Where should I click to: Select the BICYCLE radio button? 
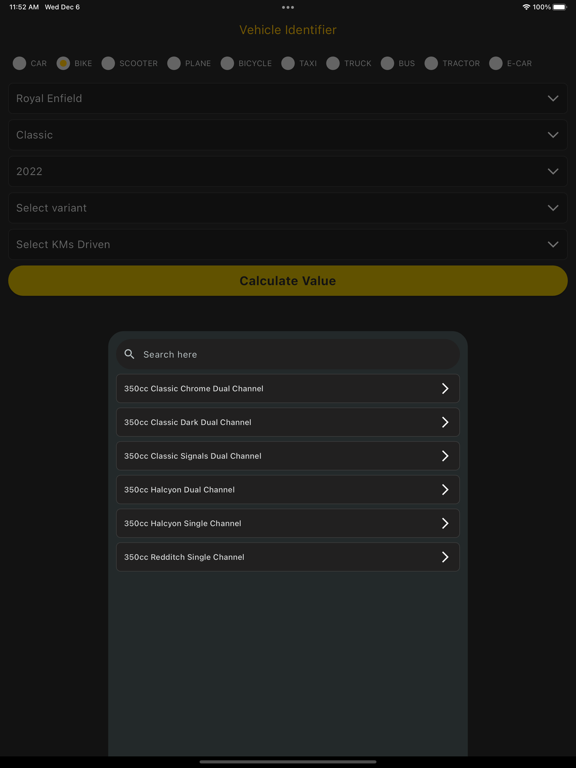pyautogui.click(x=227, y=63)
